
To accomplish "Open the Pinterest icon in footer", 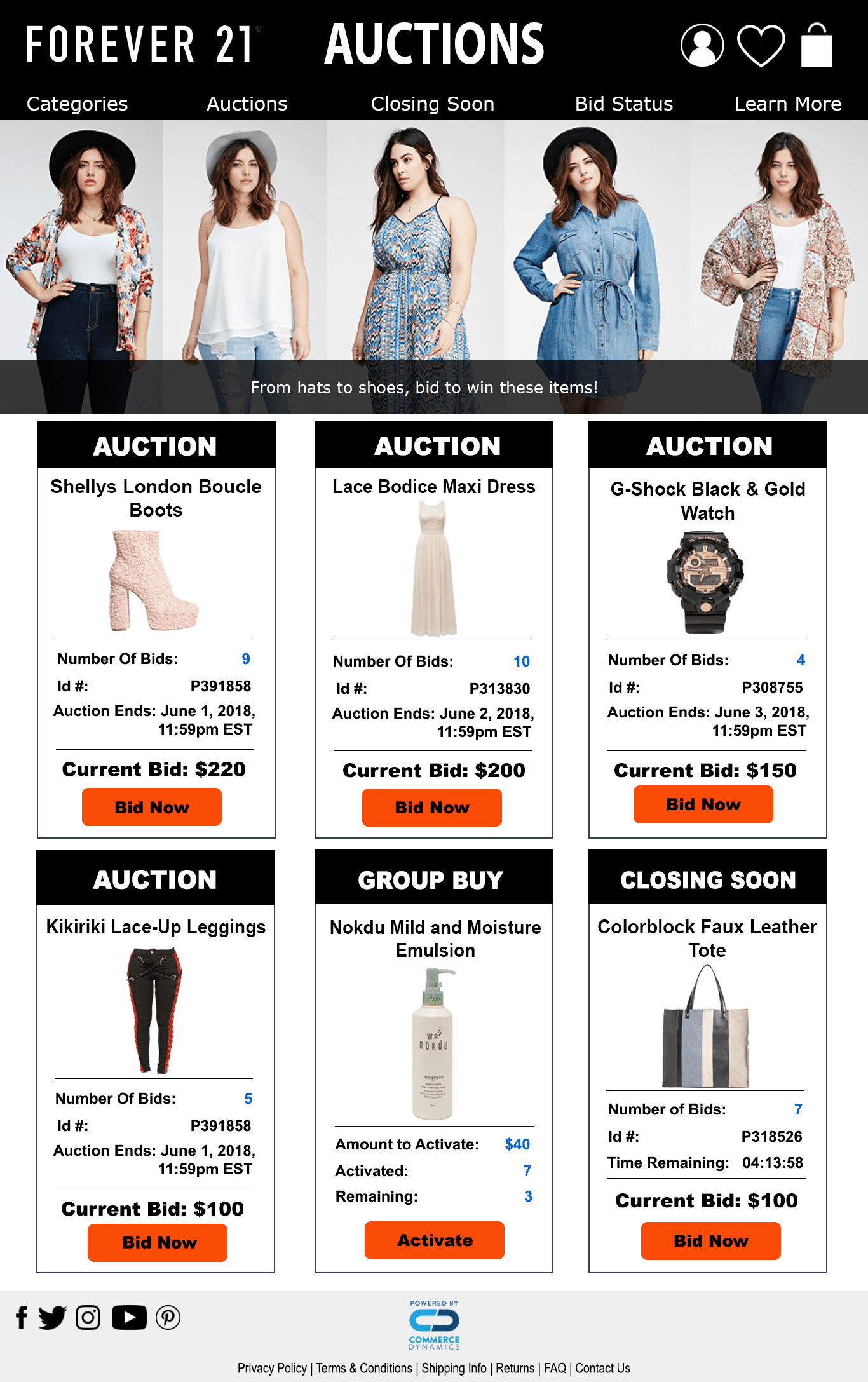I will pos(168,1317).
